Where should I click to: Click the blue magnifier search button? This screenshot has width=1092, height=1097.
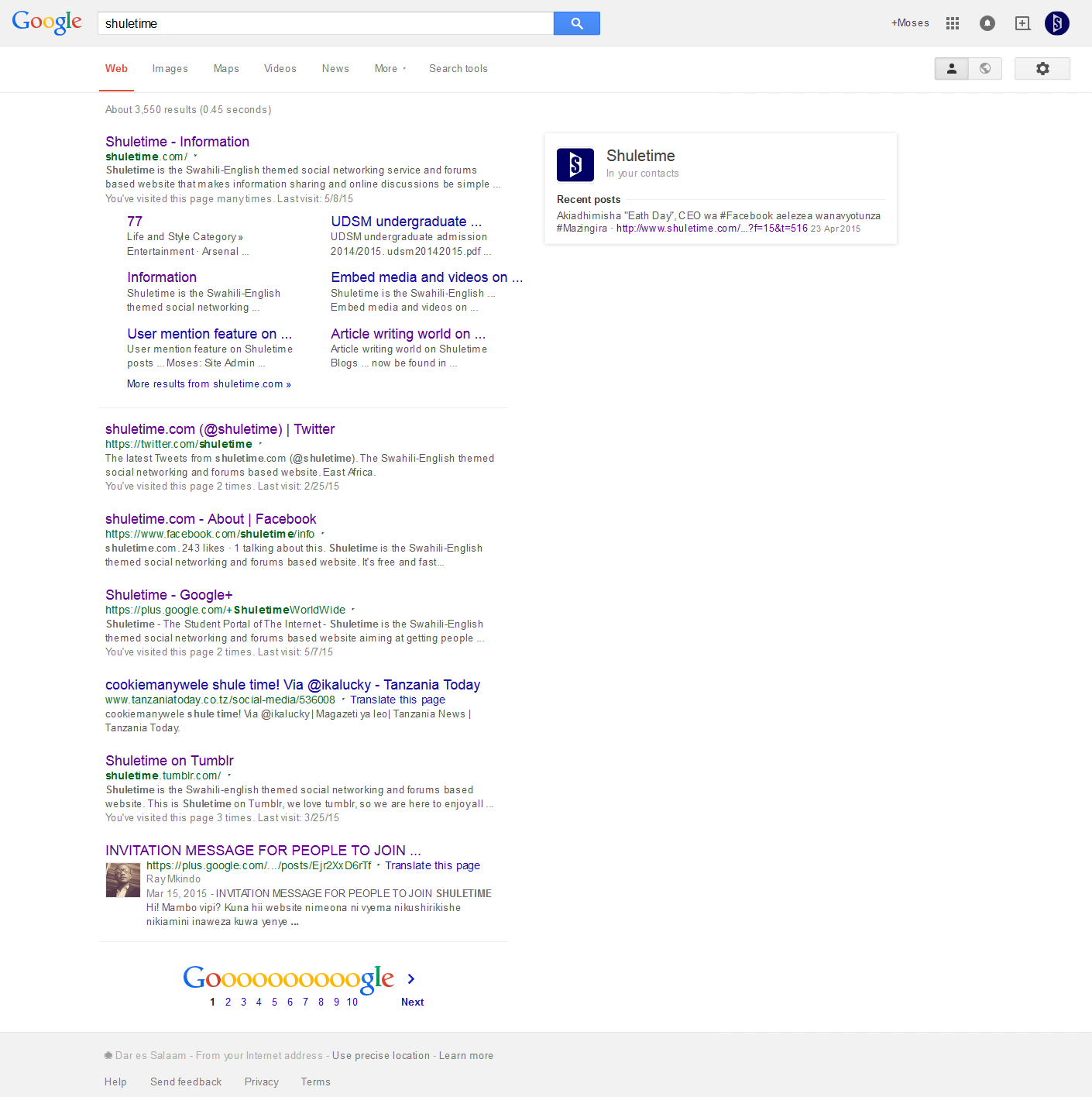(x=576, y=23)
